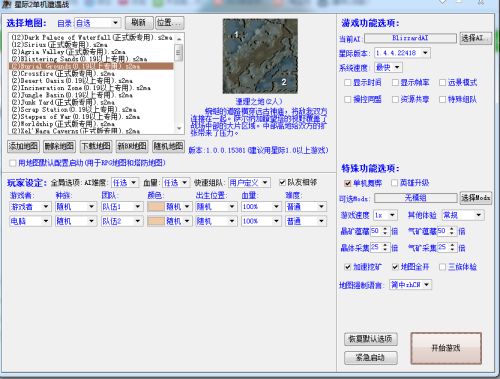This screenshot has height=379, width=500.
Task: Pick color swatch in 电脑 row
Action: (156, 221)
